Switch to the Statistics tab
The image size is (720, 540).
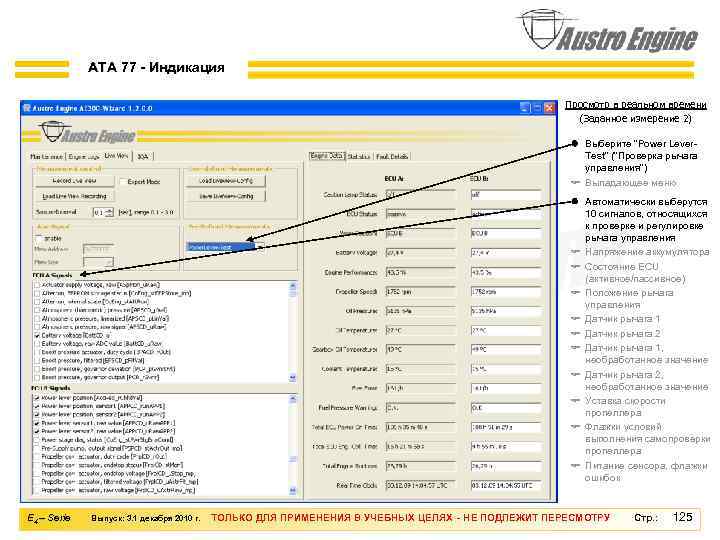click(359, 157)
